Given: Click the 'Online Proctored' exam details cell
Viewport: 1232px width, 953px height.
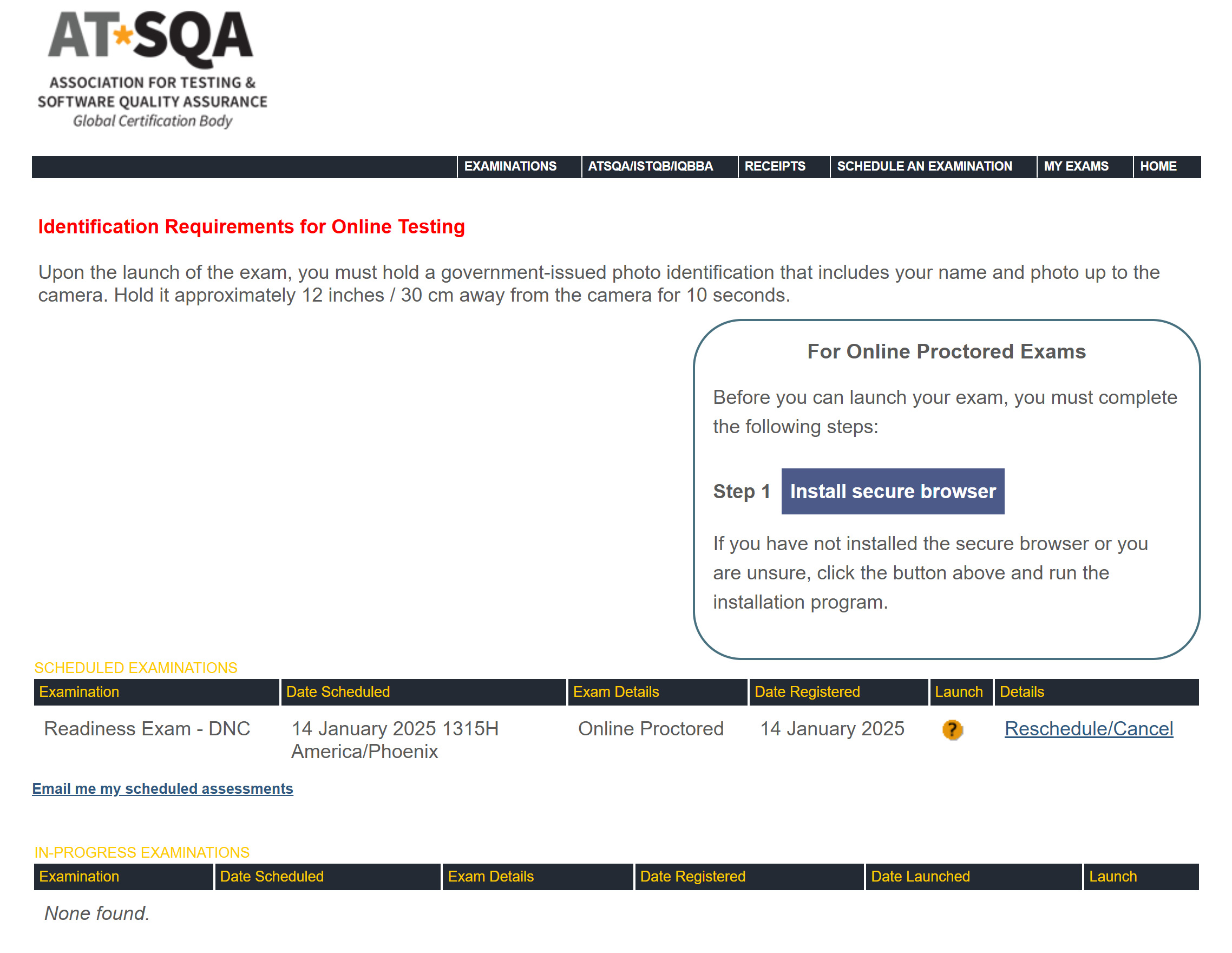Looking at the screenshot, I should coord(651,728).
